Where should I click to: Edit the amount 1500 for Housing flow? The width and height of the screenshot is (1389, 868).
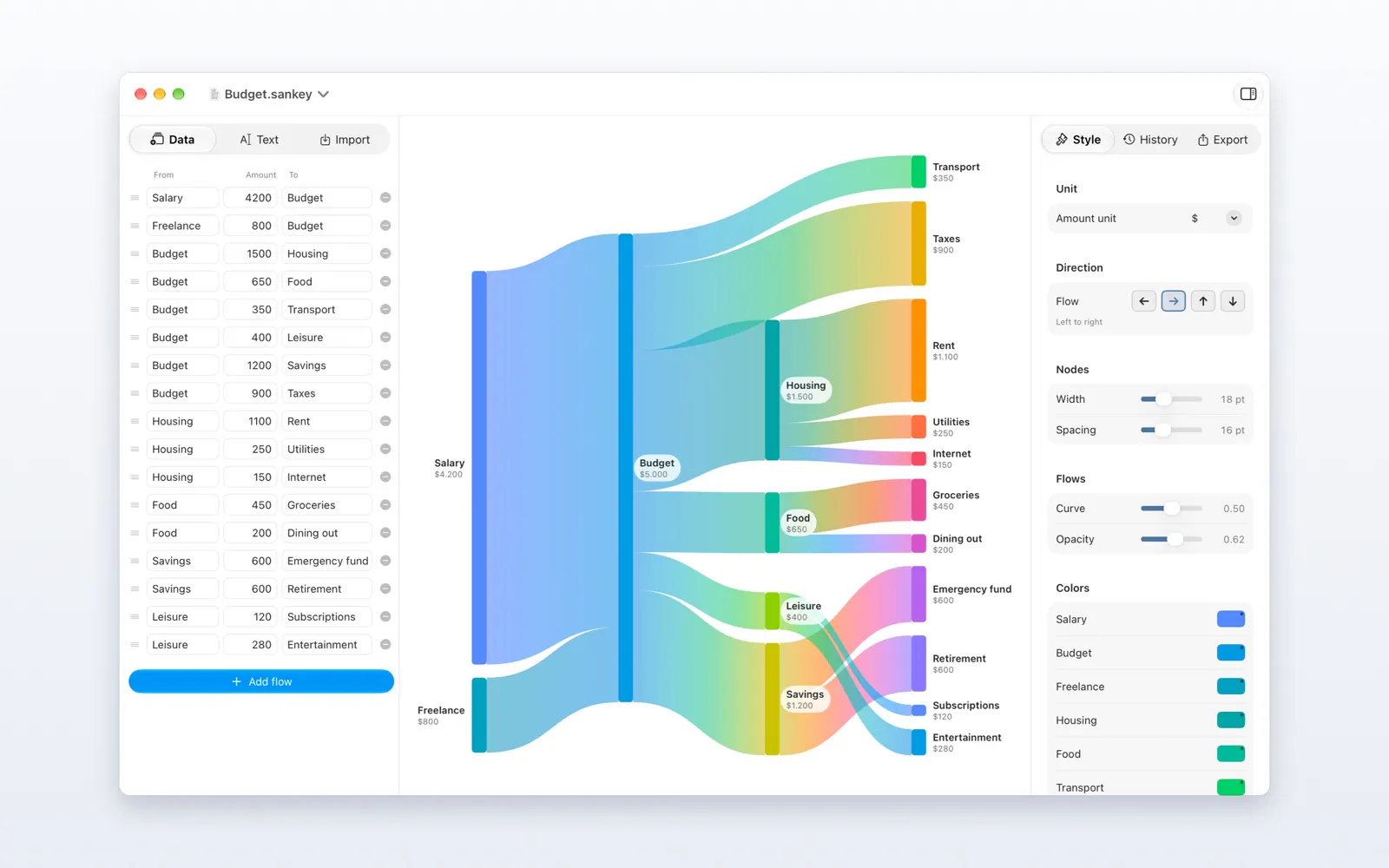click(250, 253)
